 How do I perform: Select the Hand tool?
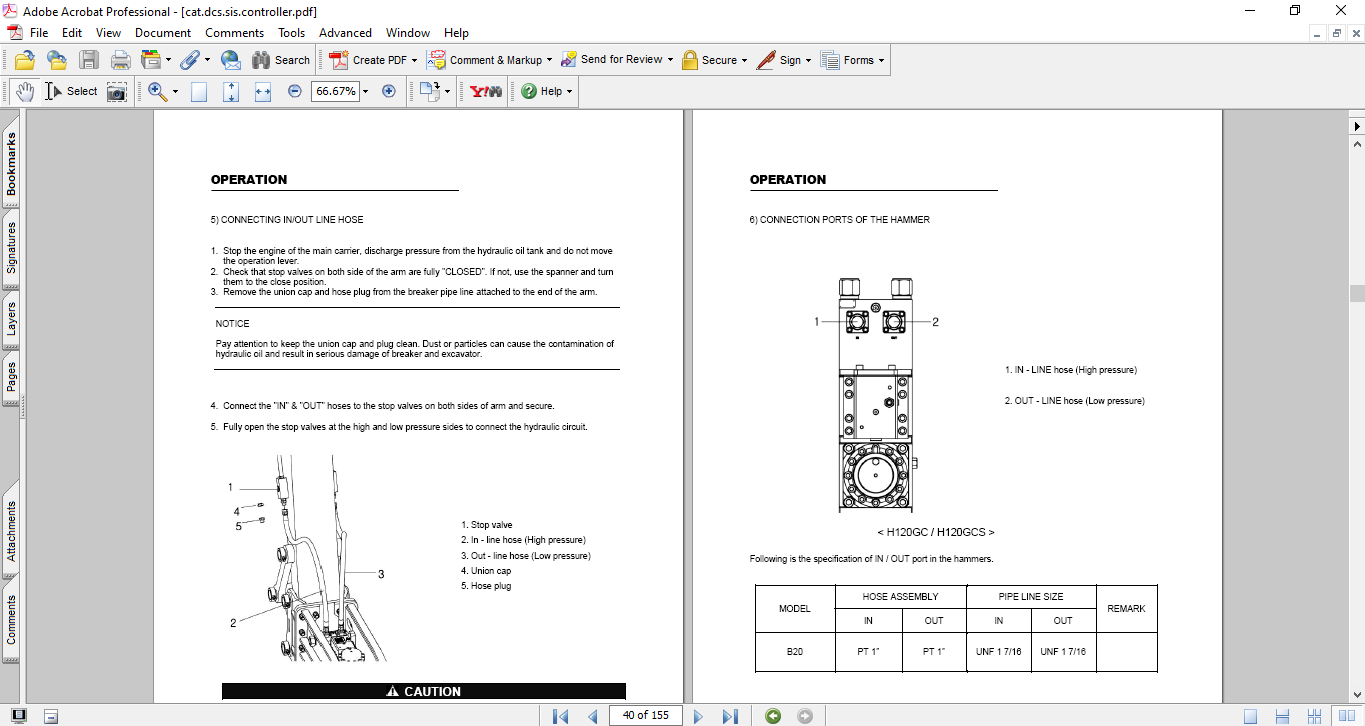25,91
